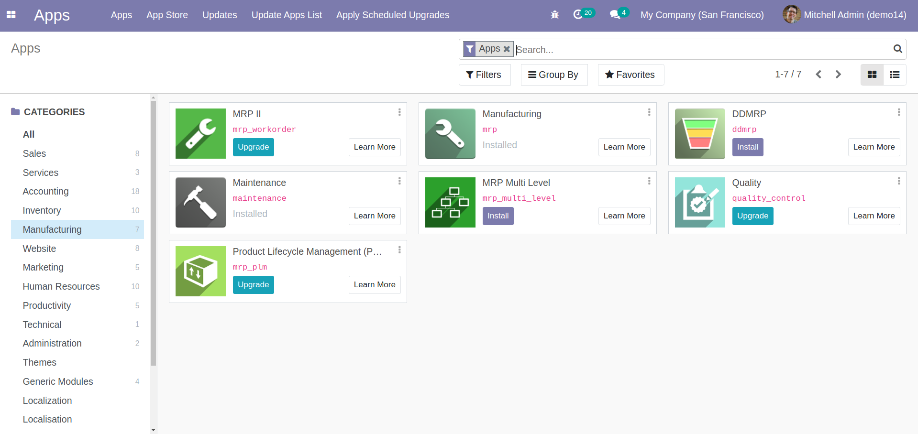Select the Sales category

[77, 153]
